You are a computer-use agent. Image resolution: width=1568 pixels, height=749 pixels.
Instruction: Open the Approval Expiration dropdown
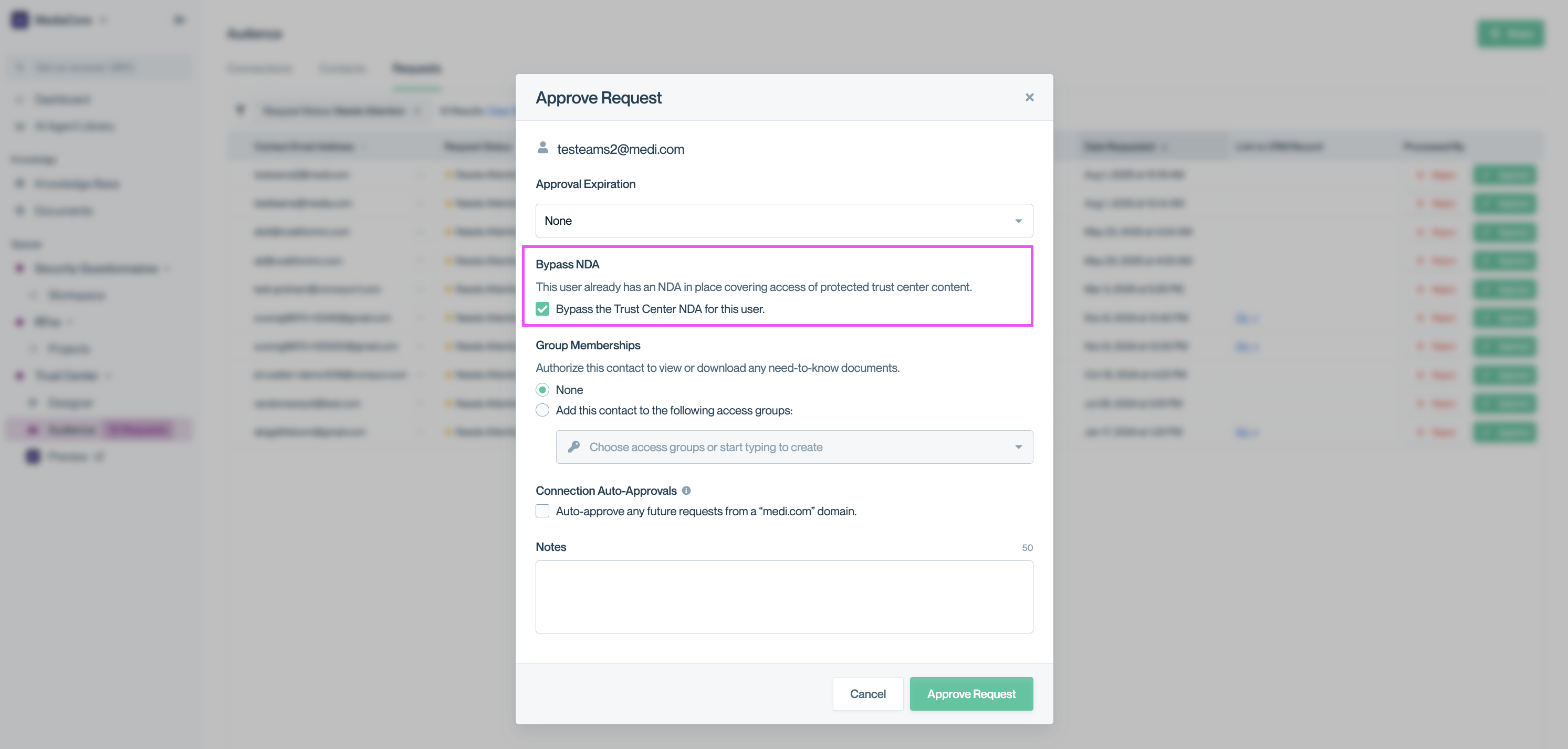[783, 221]
